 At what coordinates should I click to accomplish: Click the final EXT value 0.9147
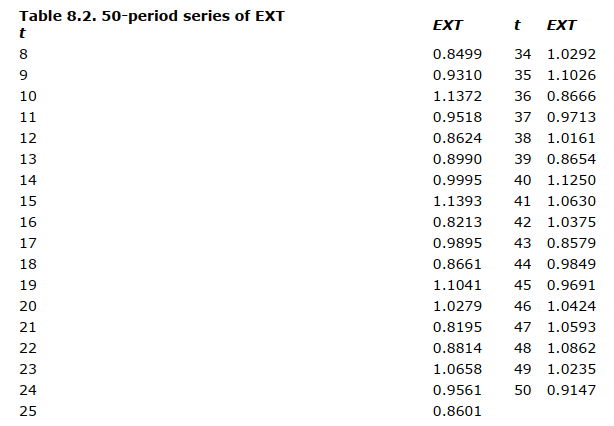pos(567,389)
